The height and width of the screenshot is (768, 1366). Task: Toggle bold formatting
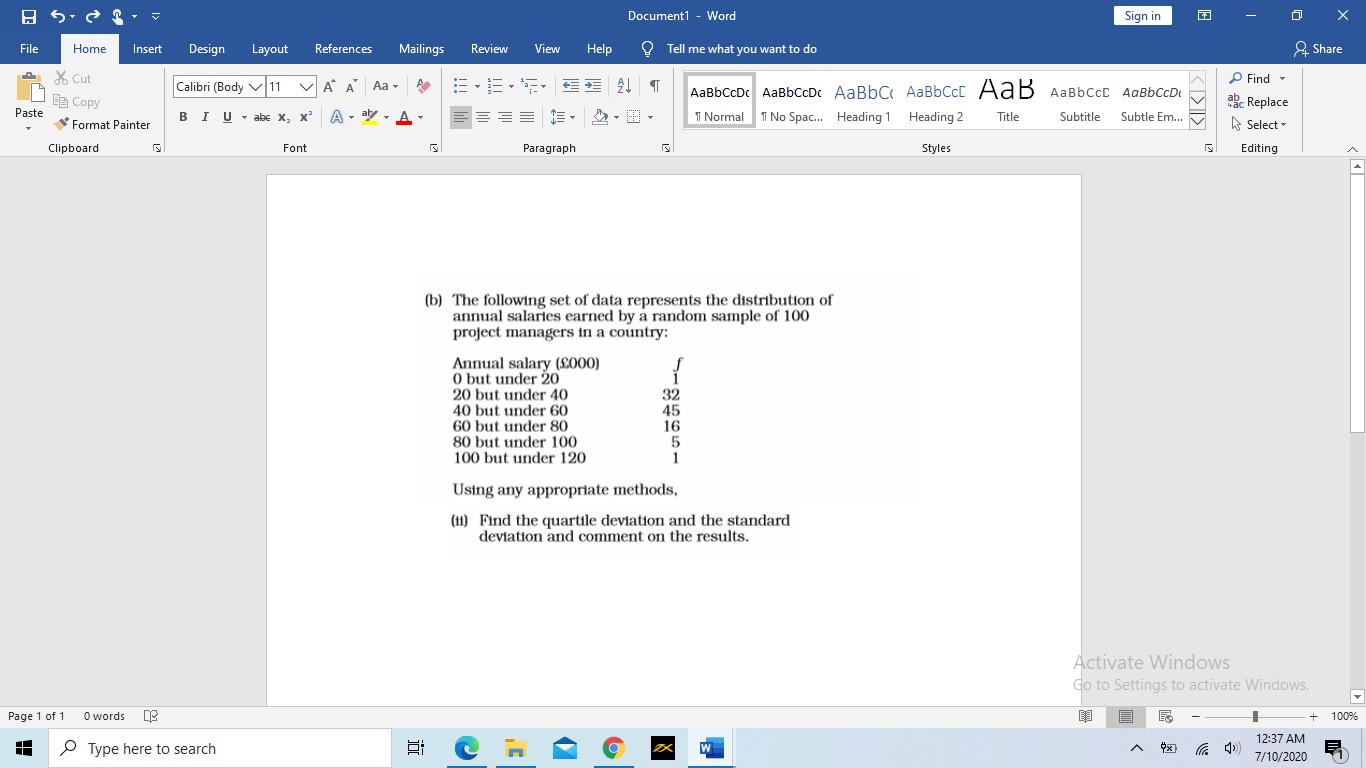[x=183, y=117]
